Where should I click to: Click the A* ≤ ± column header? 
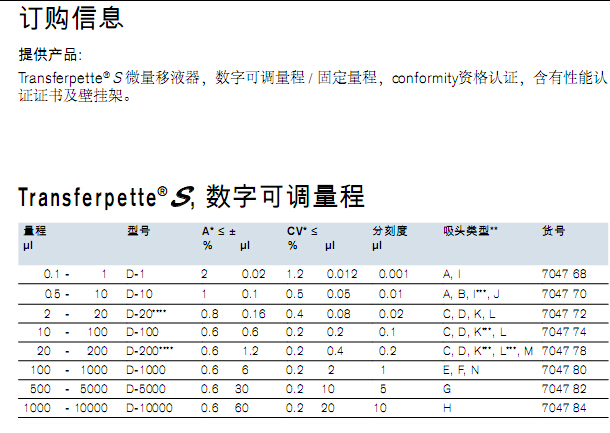pyautogui.click(x=219, y=231)
